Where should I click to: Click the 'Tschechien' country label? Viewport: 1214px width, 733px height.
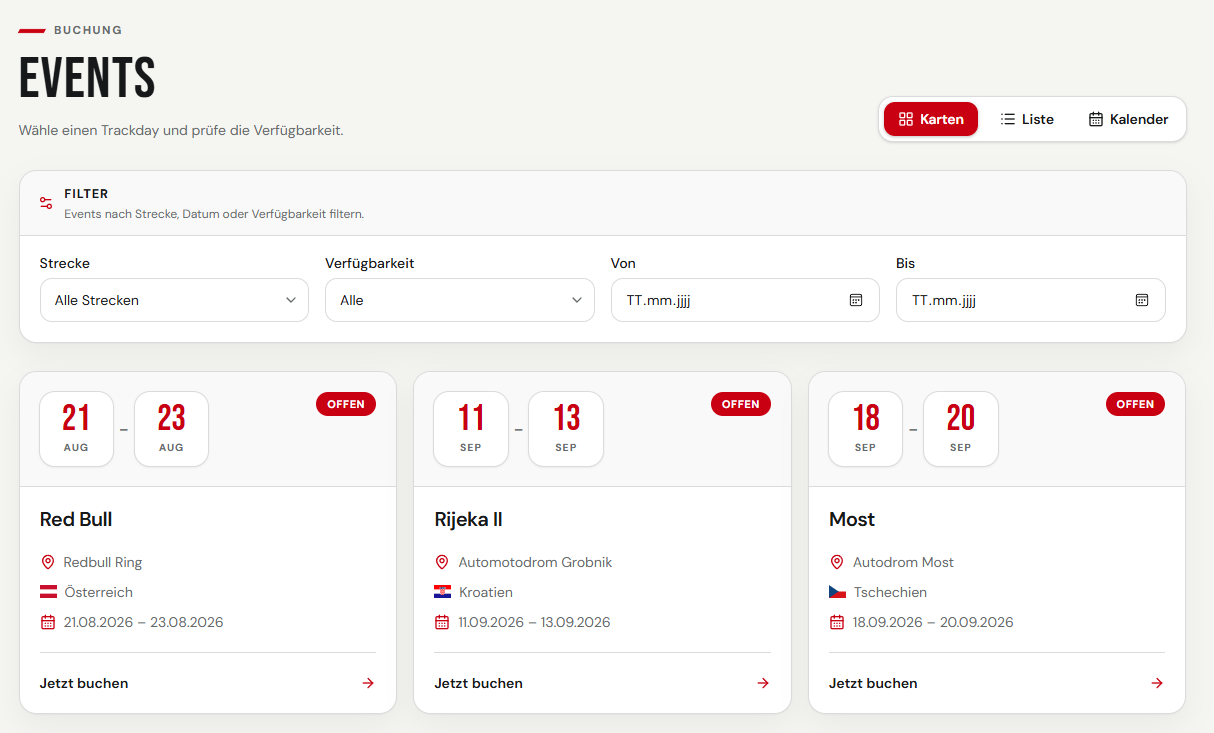[x=890, y=592]
